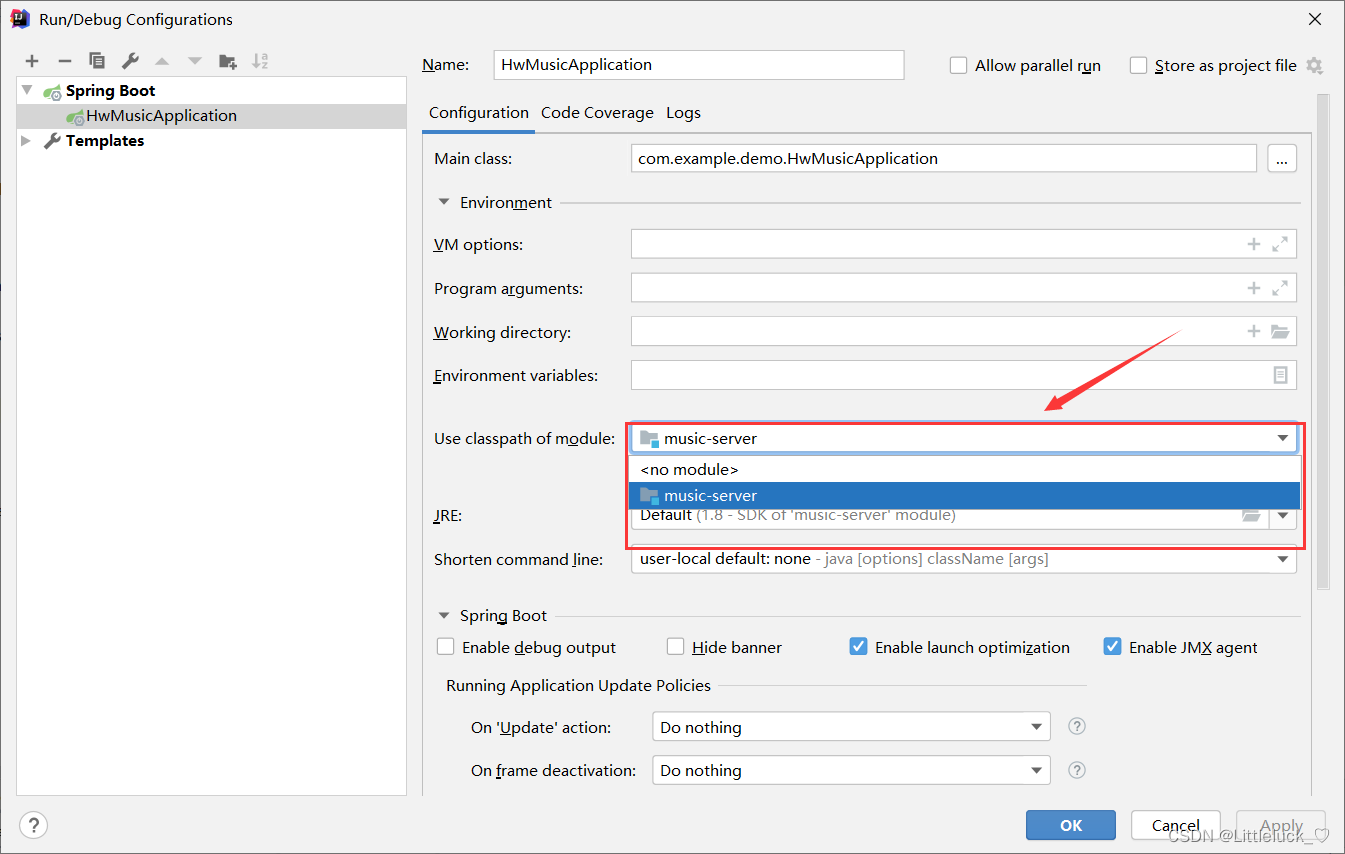Check Store as project file
This screenshot has height=854, width=1345.
coord(1138,65)
